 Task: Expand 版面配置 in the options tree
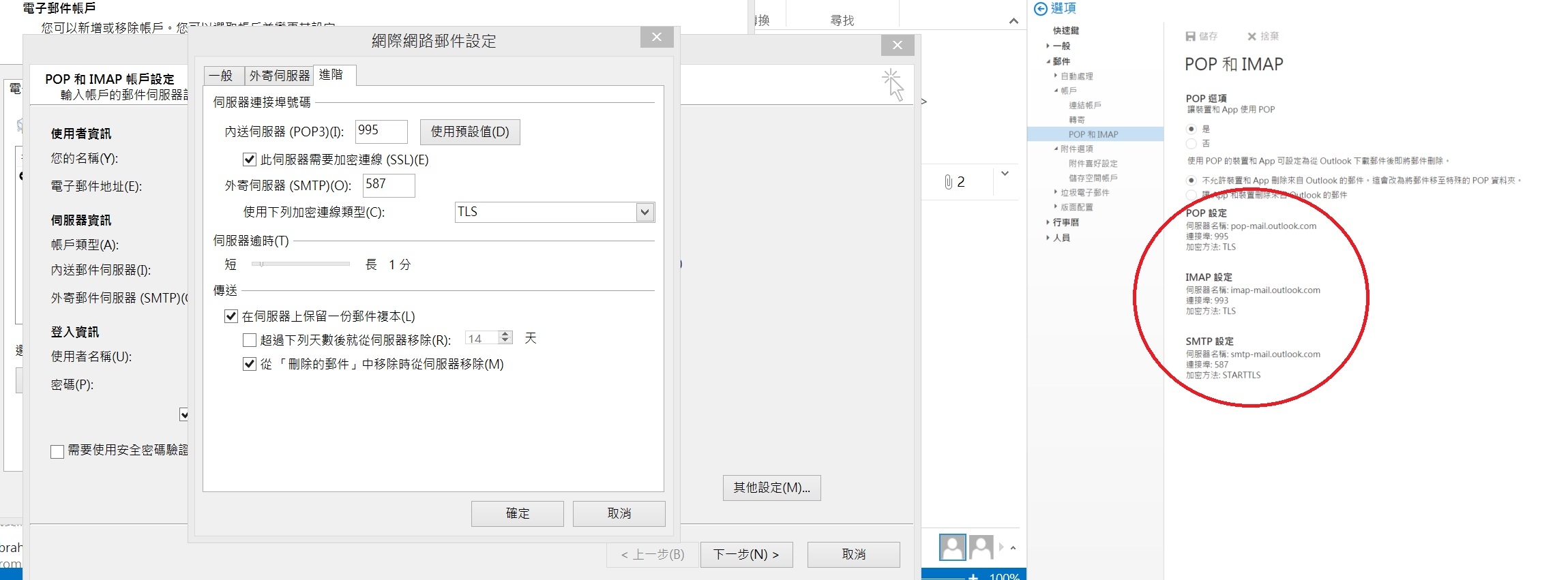coord(1056,207)
